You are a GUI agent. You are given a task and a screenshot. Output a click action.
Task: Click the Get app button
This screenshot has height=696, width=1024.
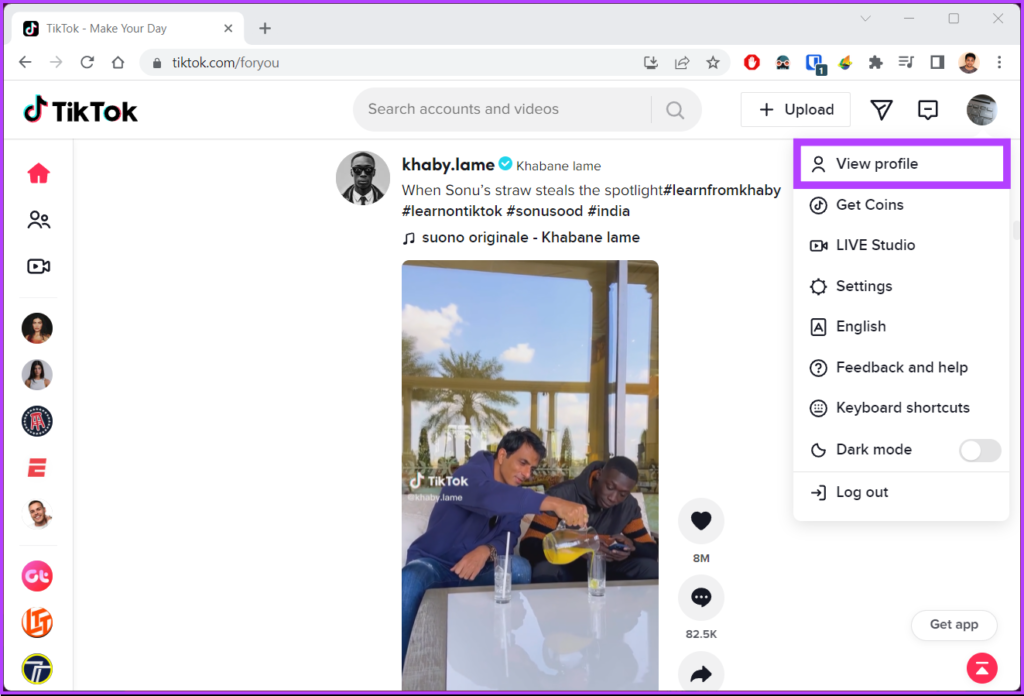tap(953, 625)
